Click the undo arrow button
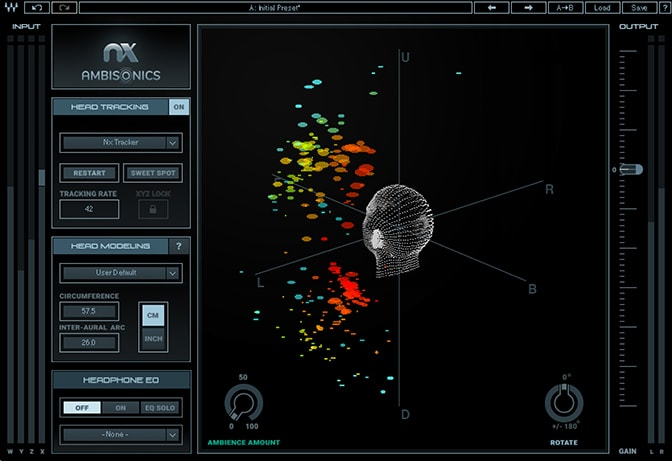The image size is (672, 461). coord(37,7)
